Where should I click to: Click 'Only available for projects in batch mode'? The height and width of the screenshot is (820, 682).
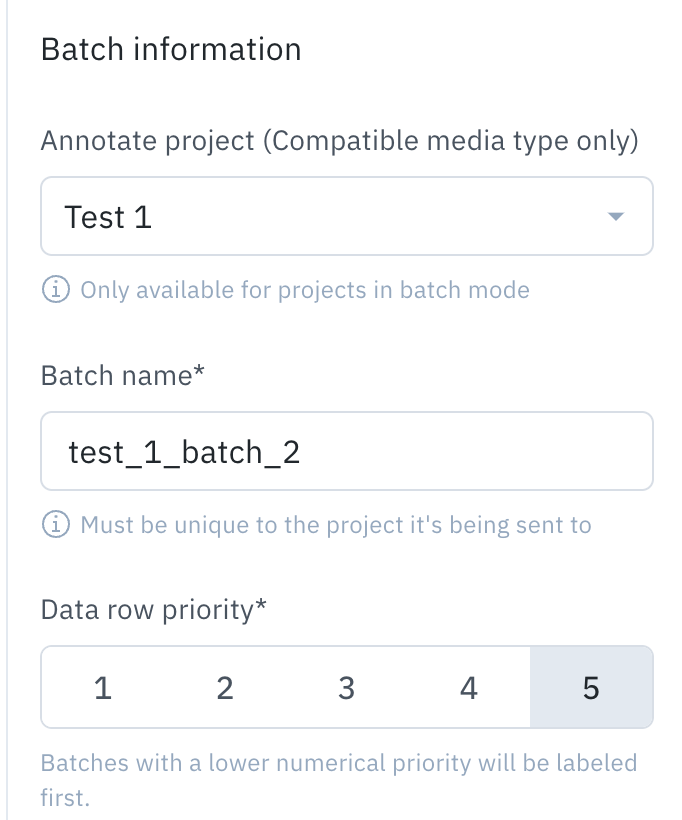click(x=305, y=290)
